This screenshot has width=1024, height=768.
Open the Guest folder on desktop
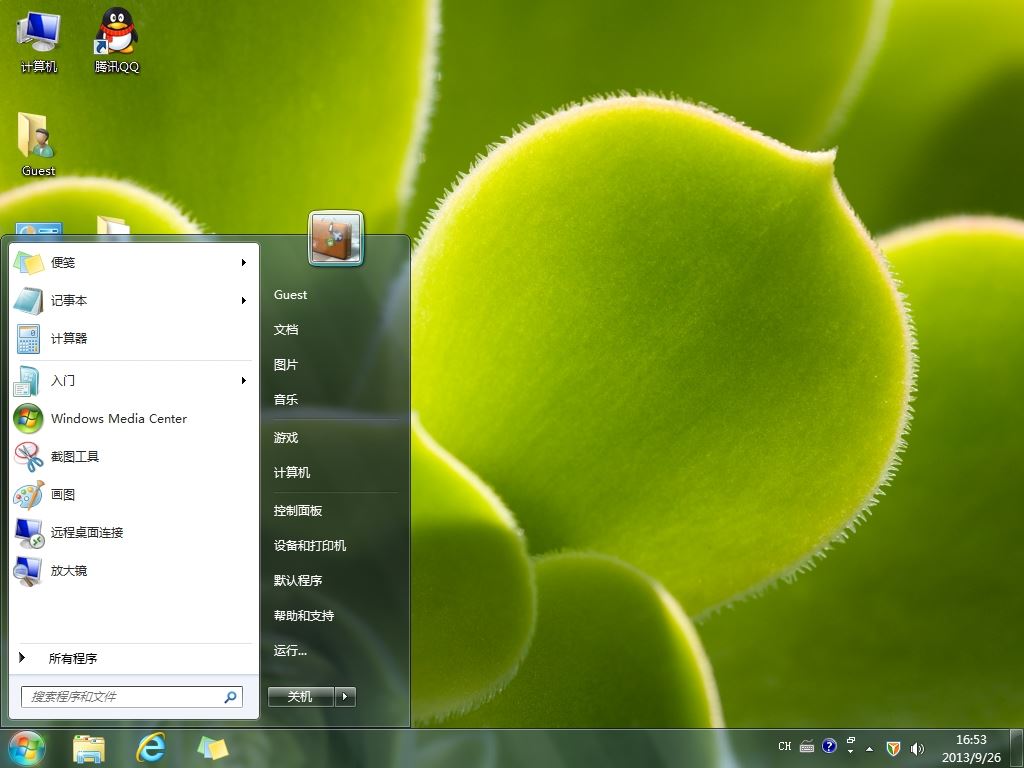click(38, 145)
